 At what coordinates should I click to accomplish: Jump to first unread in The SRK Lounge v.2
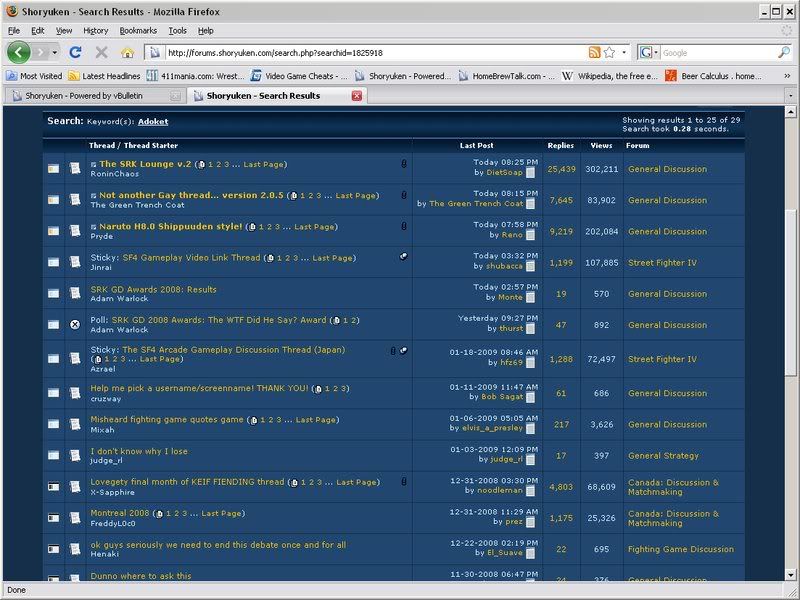click(93, 165)
